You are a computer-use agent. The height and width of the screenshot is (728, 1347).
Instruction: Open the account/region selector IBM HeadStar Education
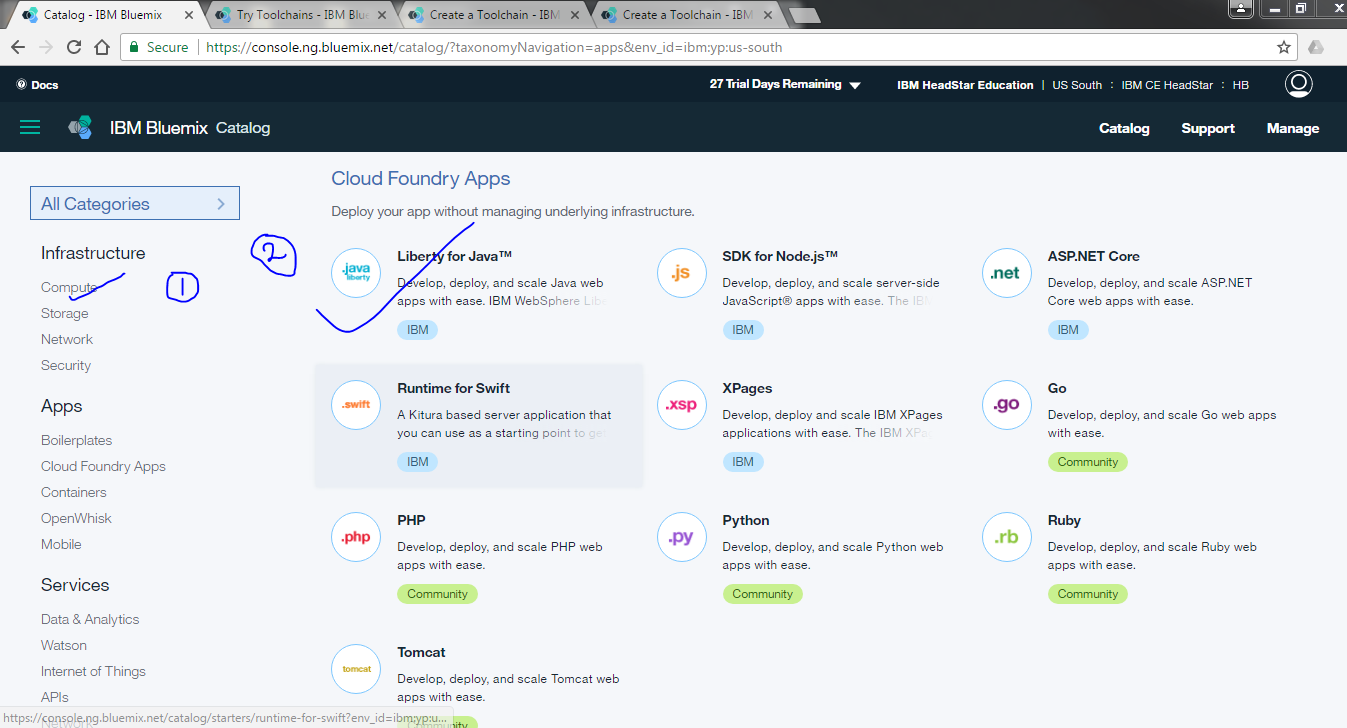click(x=965, y=85)
